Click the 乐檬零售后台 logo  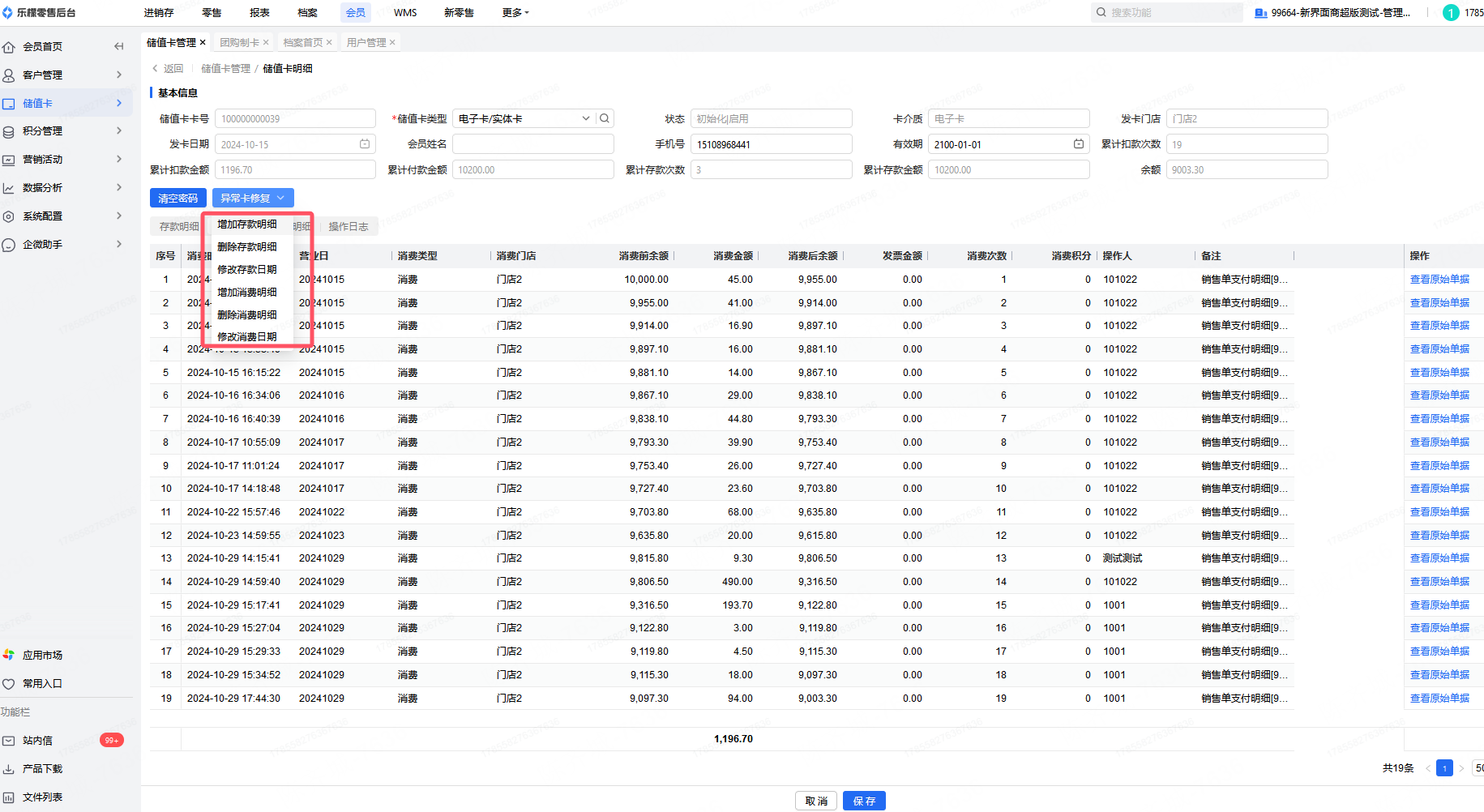(39, 12)
